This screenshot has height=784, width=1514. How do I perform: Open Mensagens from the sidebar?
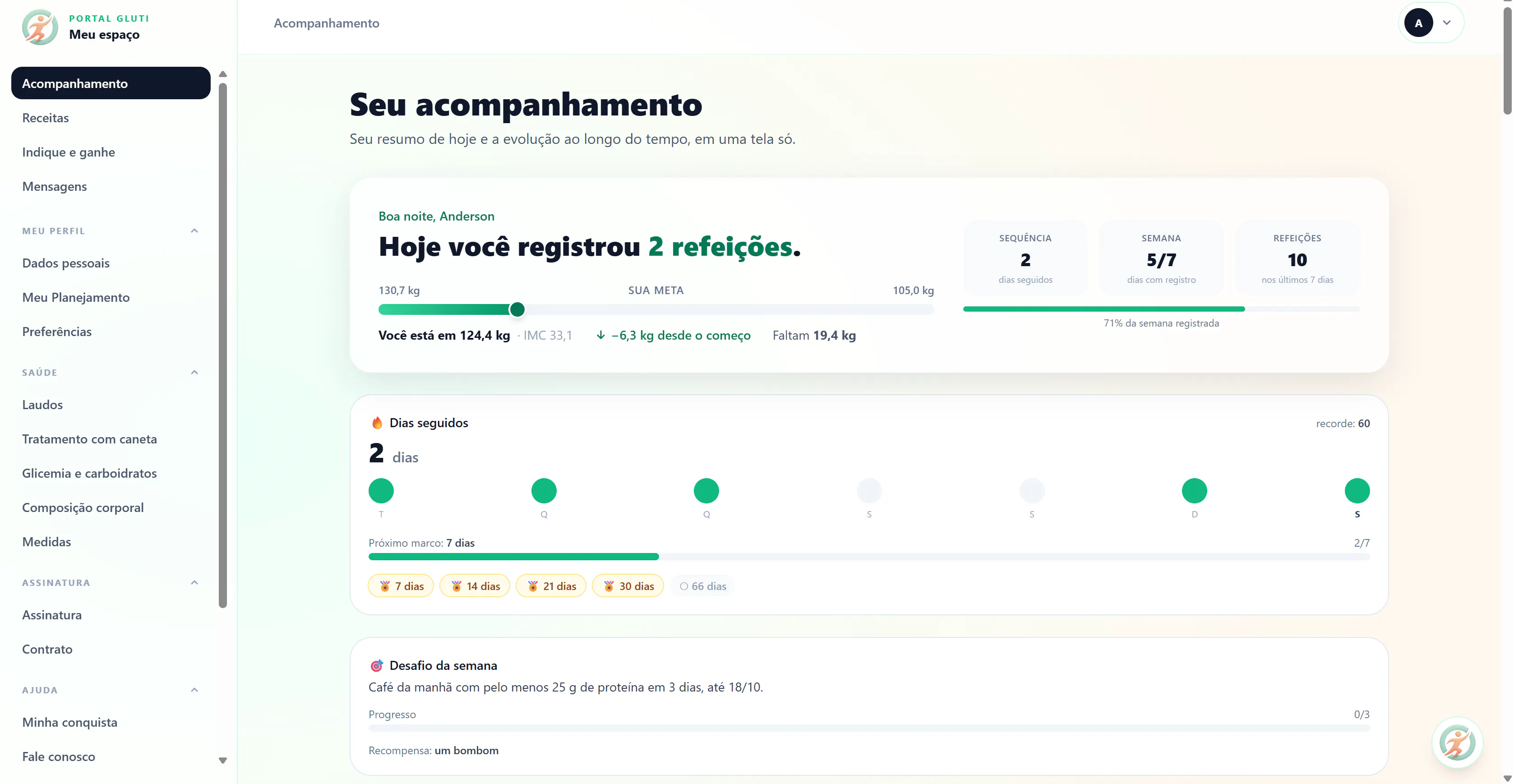[111, 186]
